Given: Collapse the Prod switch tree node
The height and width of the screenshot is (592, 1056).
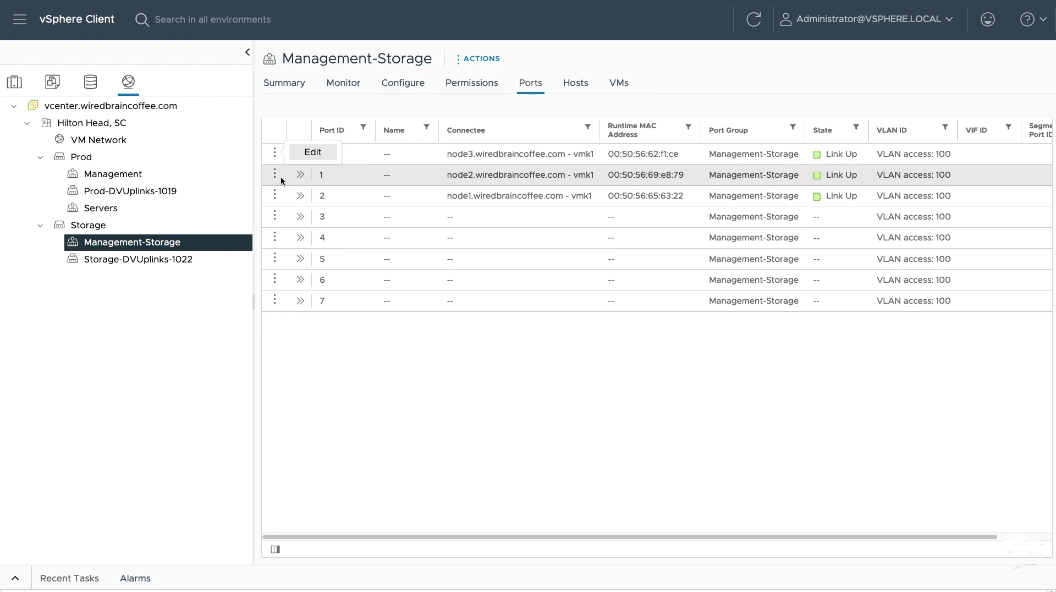Looking at the screenshot, I should tap(41, 157).
